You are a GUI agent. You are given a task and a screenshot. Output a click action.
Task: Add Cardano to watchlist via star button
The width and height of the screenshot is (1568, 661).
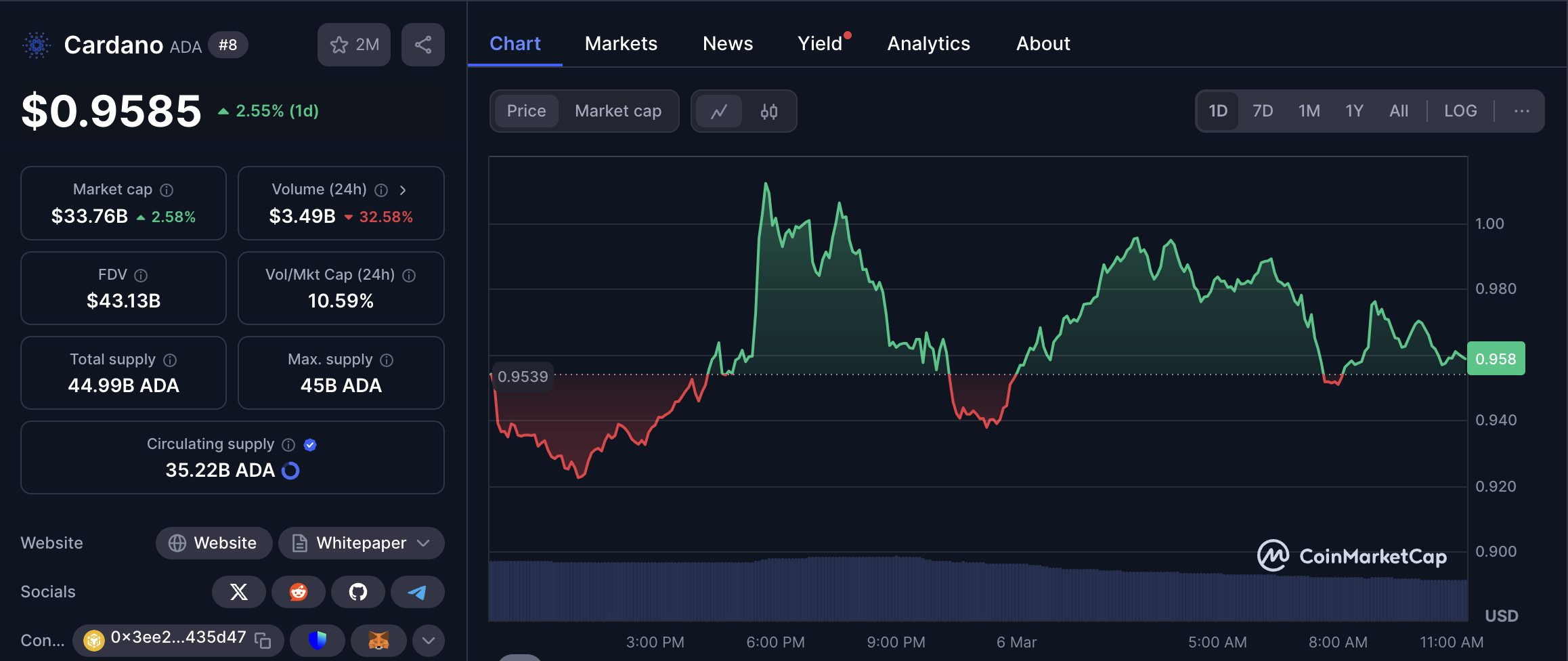tap(354, 45)
